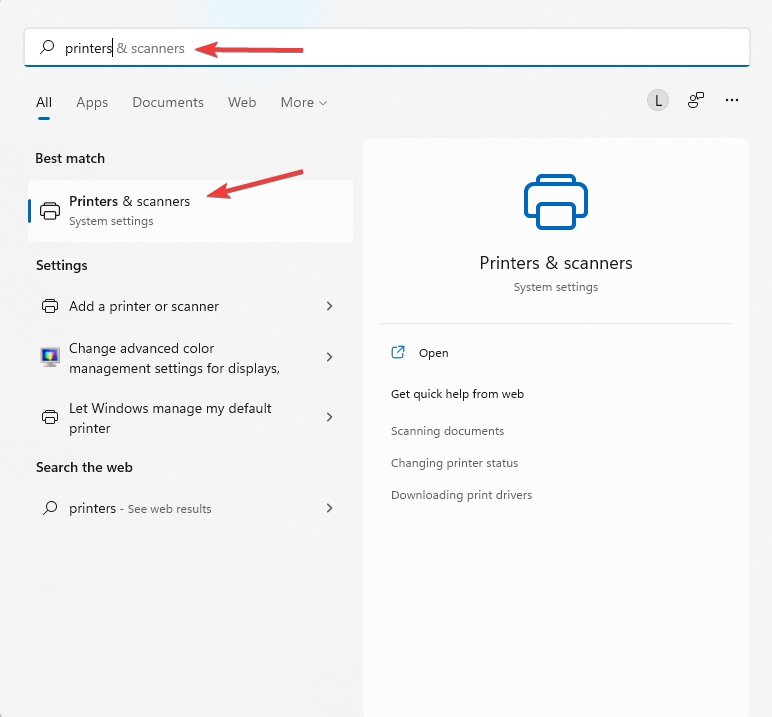Viewport: 772px width, 717px height.
Task: Click printer icon beside Add a printer
Action: coord(50,306)
